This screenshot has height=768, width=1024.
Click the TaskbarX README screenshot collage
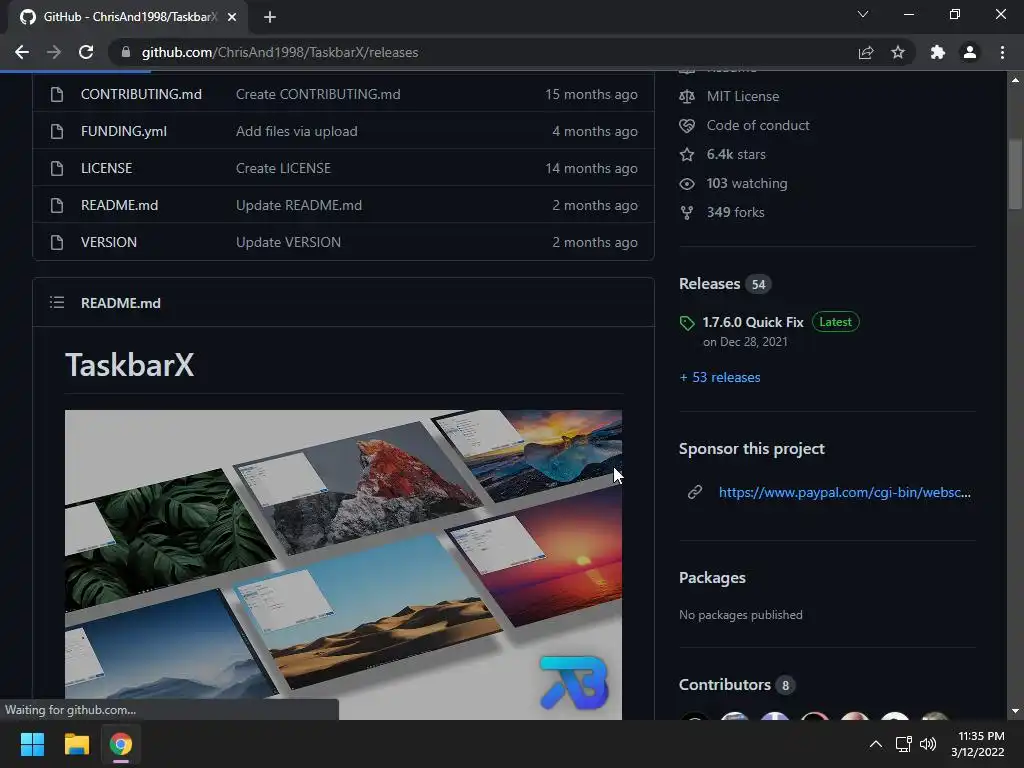coord(344,565)
